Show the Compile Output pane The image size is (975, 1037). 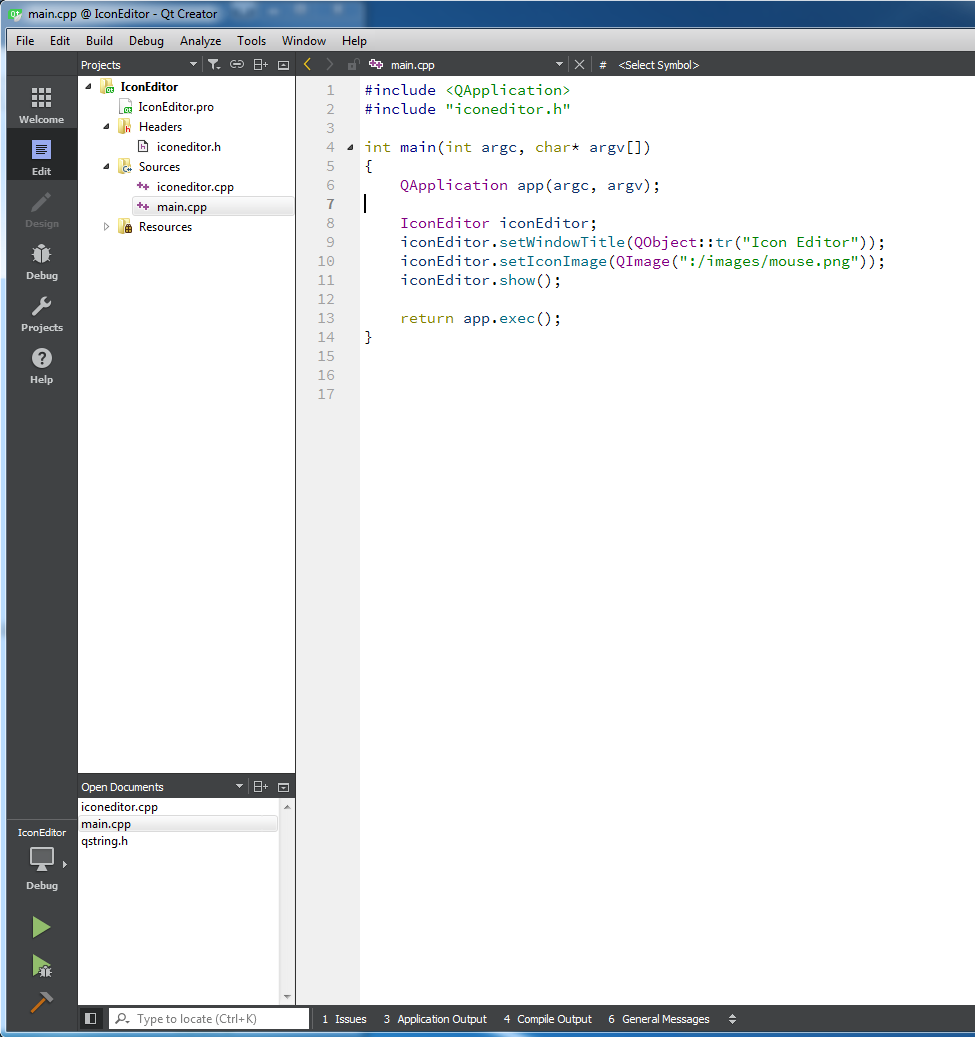pos(548,1019)
